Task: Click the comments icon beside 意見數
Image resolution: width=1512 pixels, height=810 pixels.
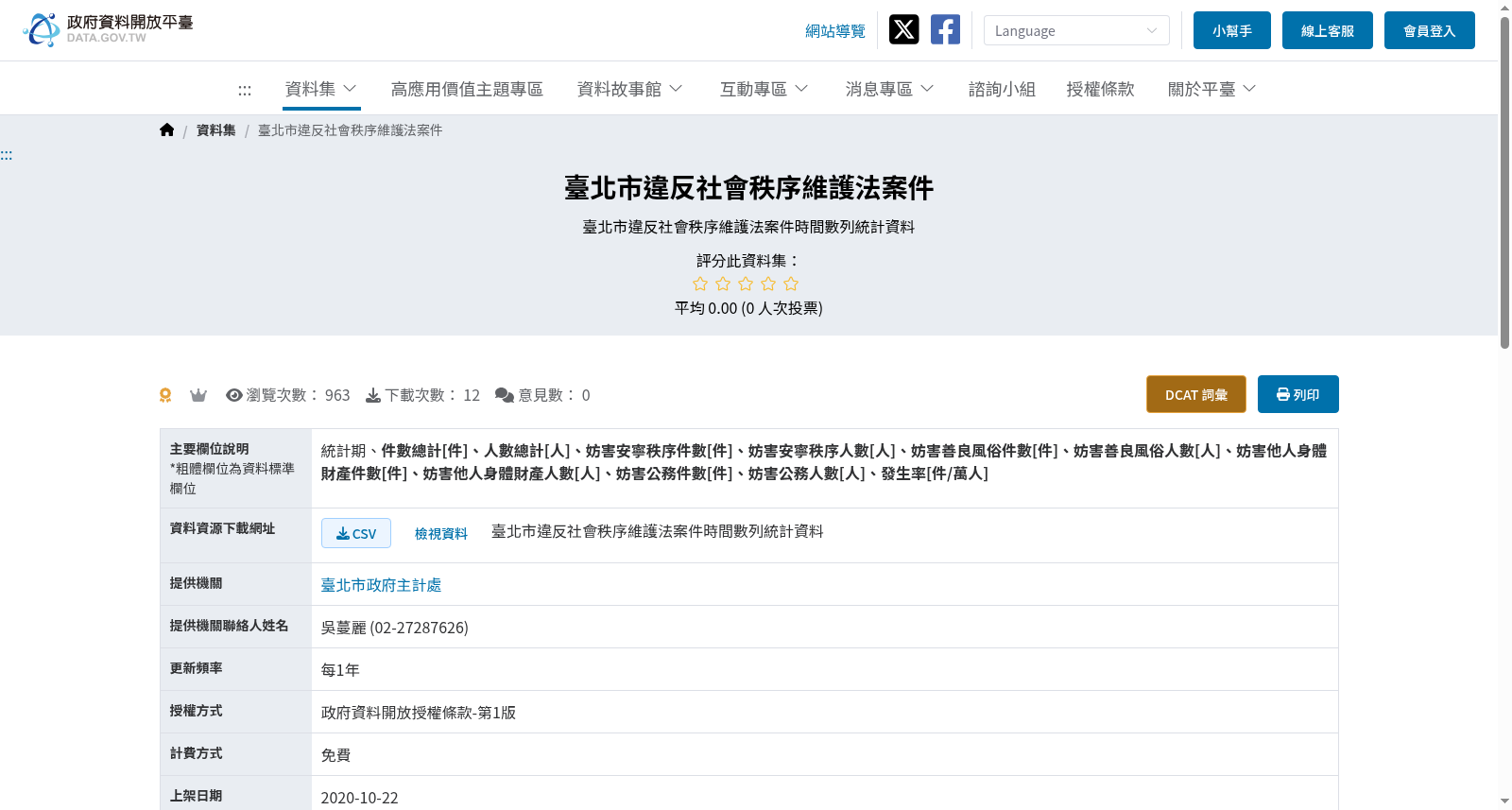Action: coord(505,395)
